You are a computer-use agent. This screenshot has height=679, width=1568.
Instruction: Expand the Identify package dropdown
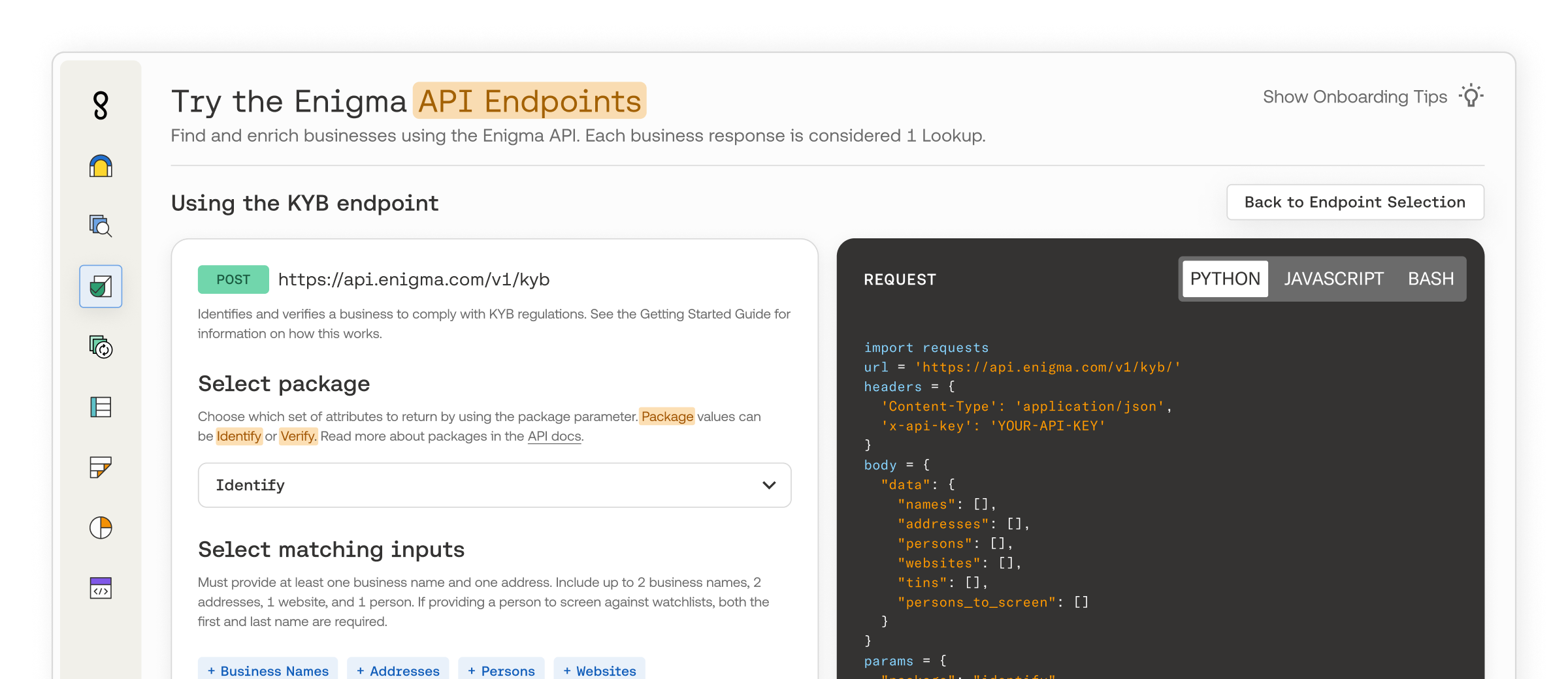coord(495,485)
